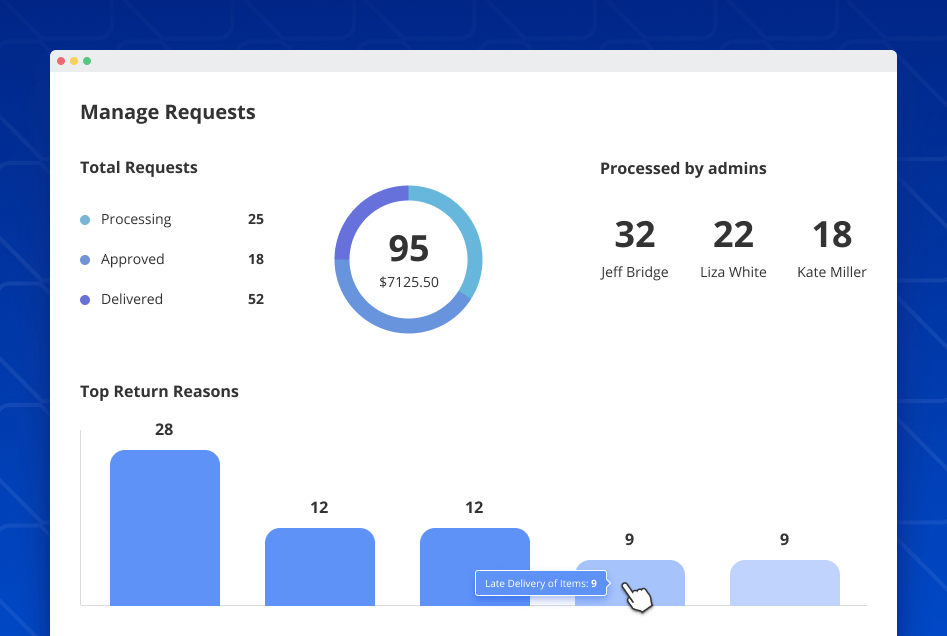Open the 'Total Requests' section
Screen dimensions: 947x636
pos(138,167)
